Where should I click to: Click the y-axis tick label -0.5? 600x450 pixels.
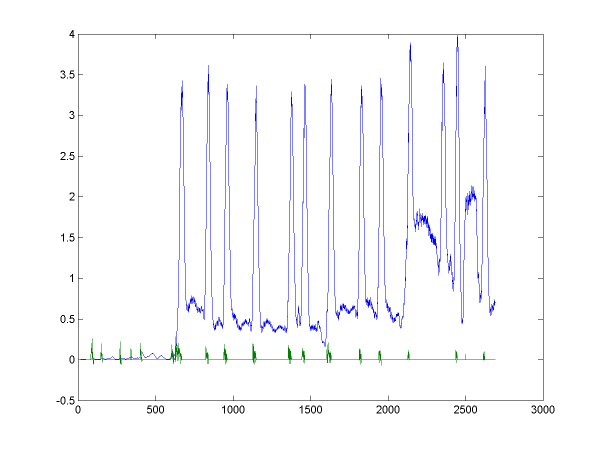tap(62, 401)
